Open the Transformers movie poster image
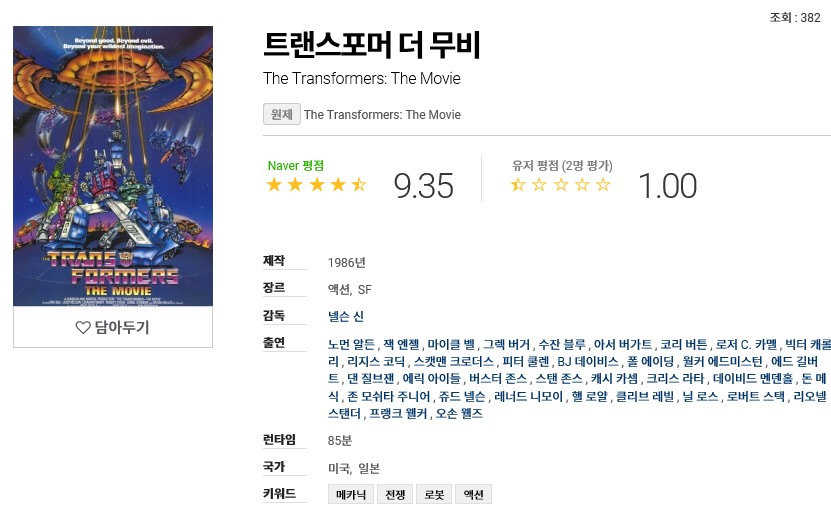831x514 pixels. click(113, 166)
